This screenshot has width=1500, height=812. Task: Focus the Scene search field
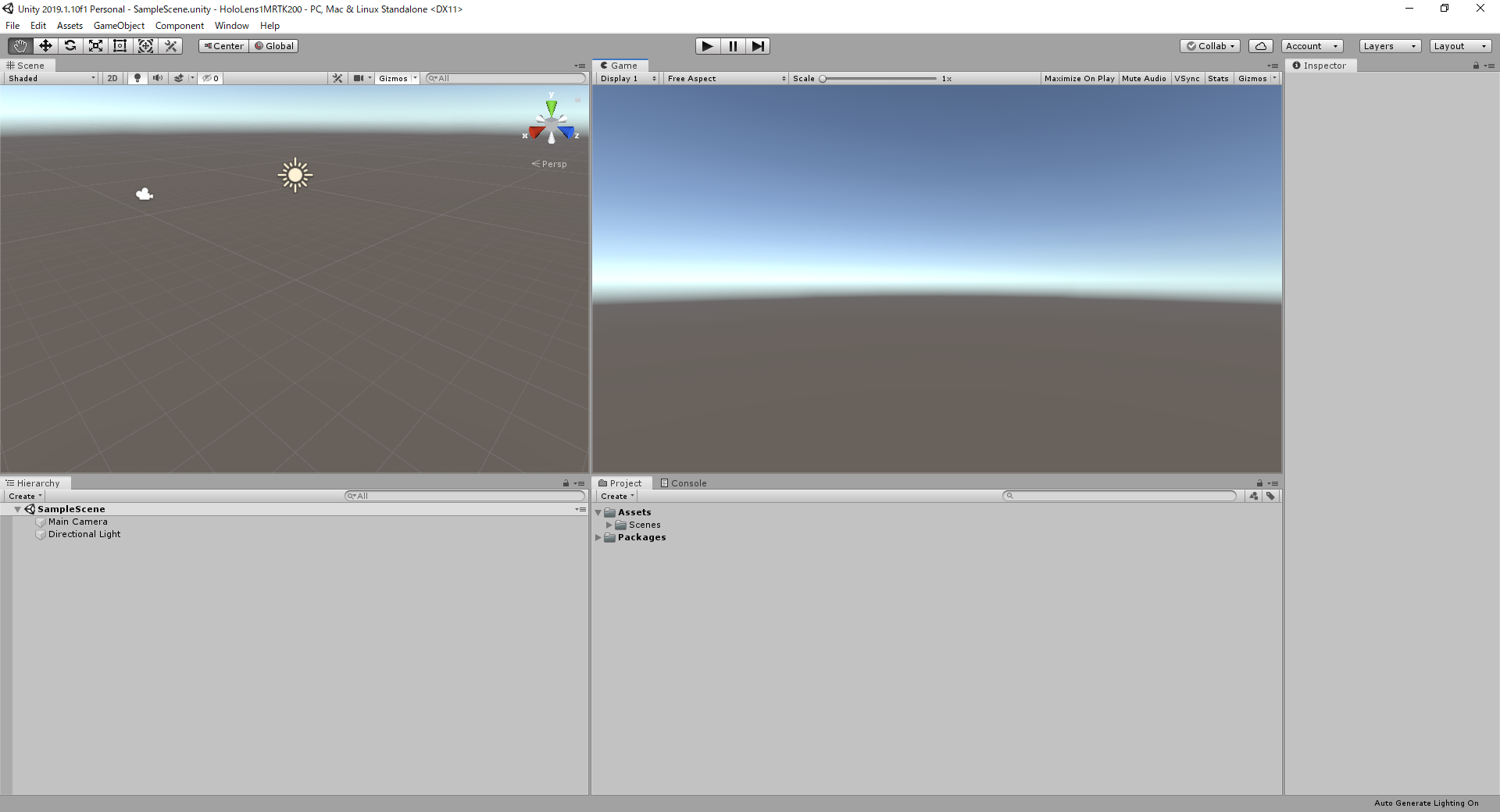(x=505, y=78)
